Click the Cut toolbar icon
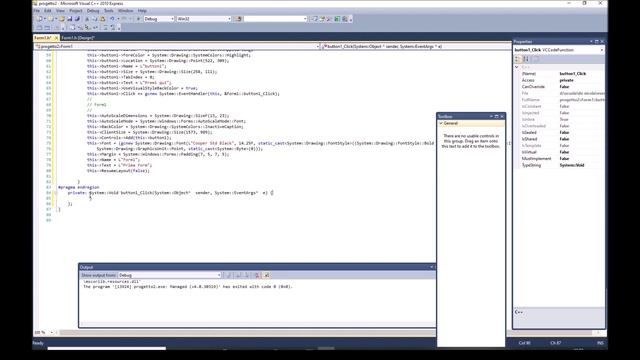 click(87, 19)
